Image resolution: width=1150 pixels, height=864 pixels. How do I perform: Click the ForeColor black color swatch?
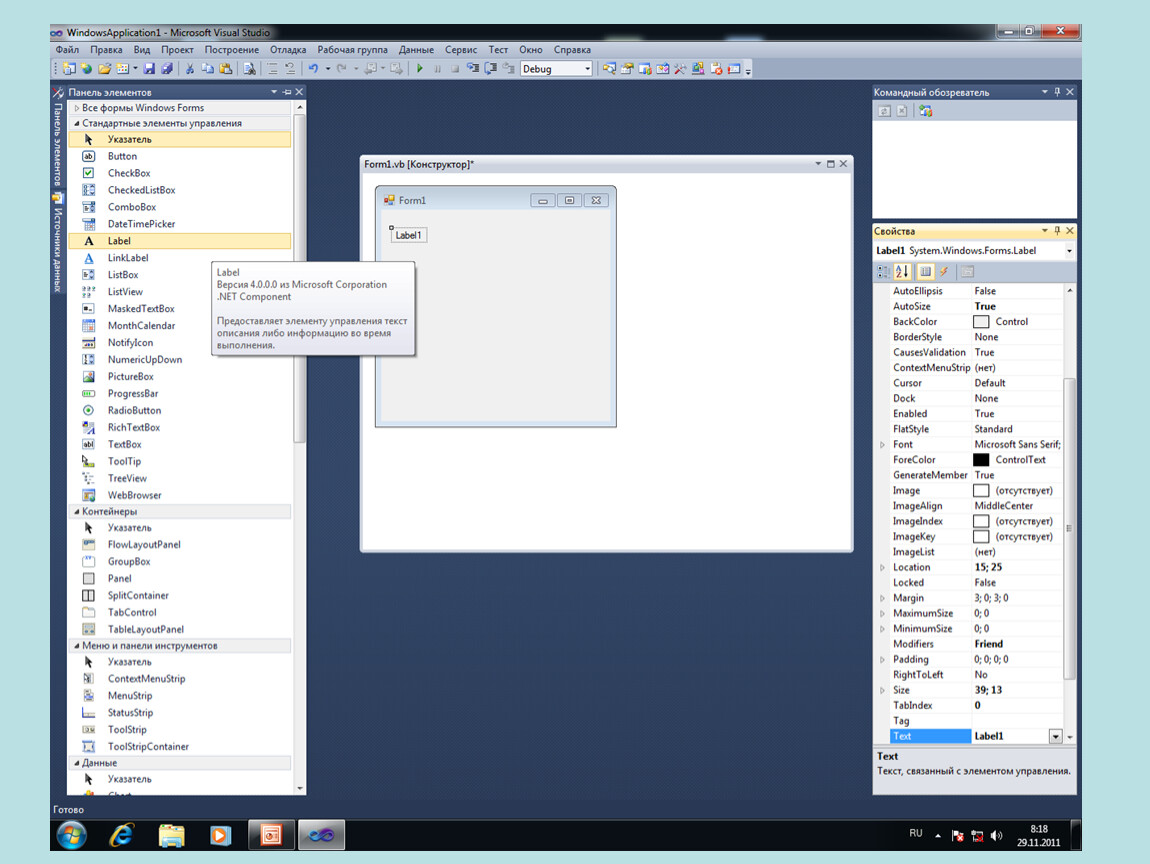[x=981, y=460]
